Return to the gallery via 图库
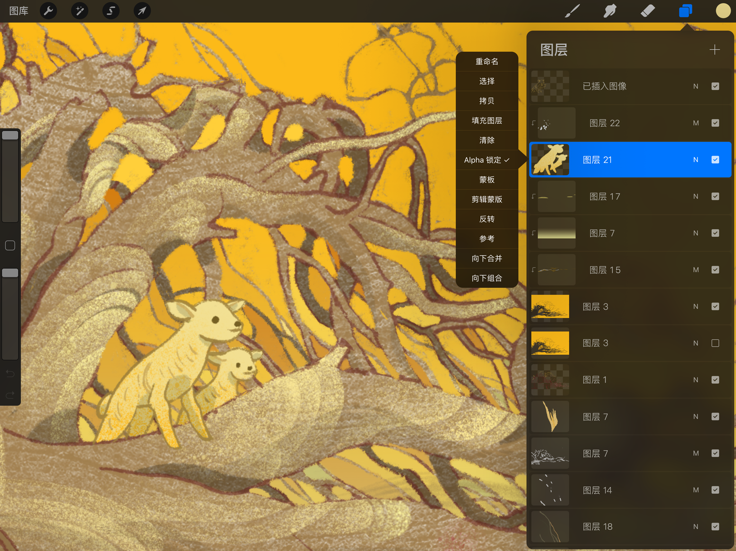 pyautogui.click(x=19, y=11)
